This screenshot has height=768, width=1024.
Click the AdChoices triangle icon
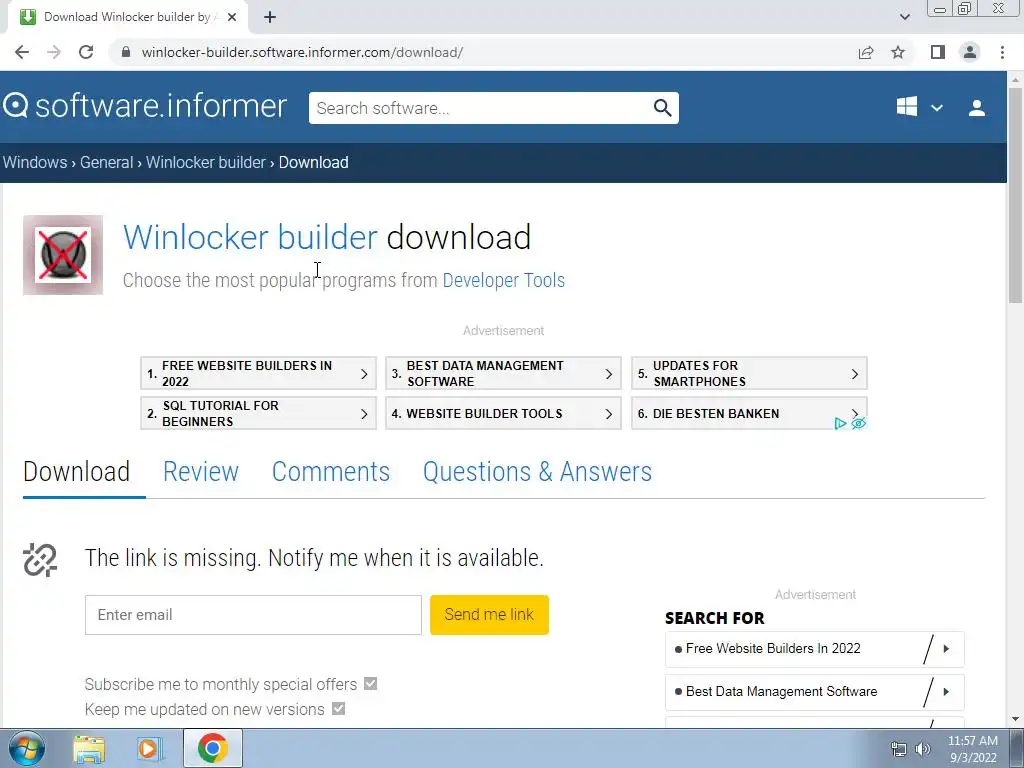coord(840,424)
